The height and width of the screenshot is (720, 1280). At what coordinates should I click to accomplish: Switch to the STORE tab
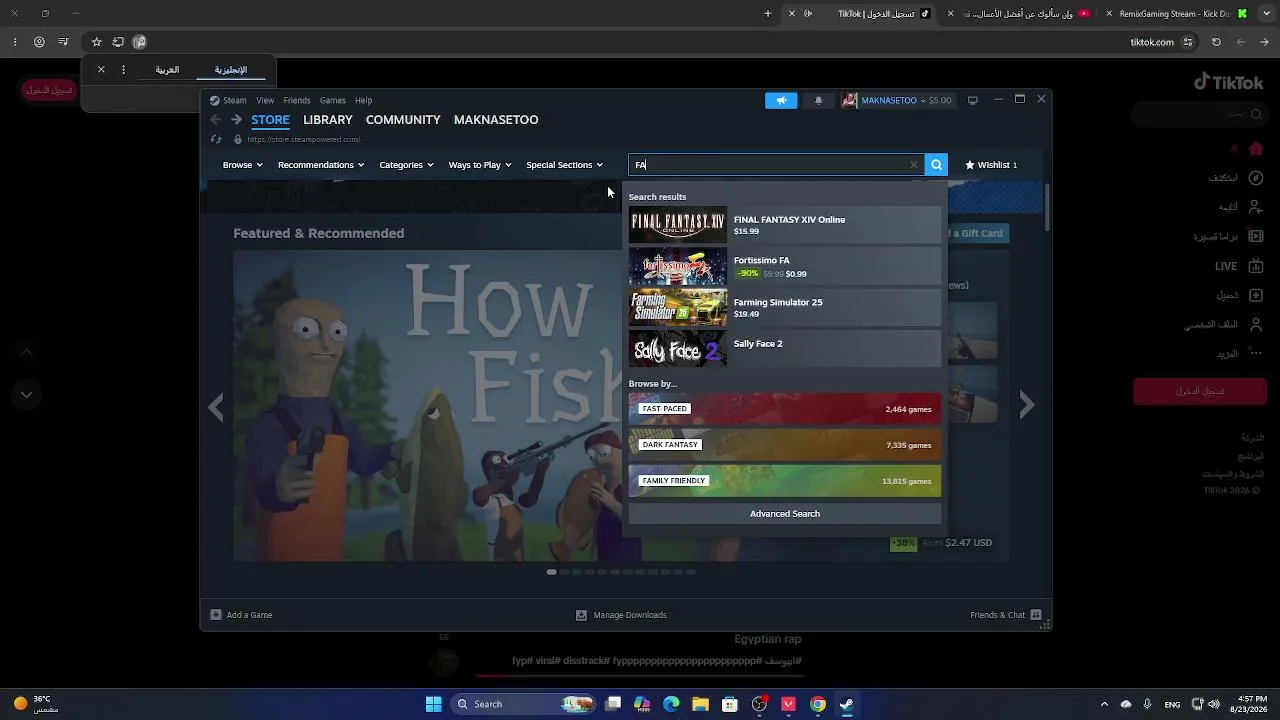[x=270, y=120]
